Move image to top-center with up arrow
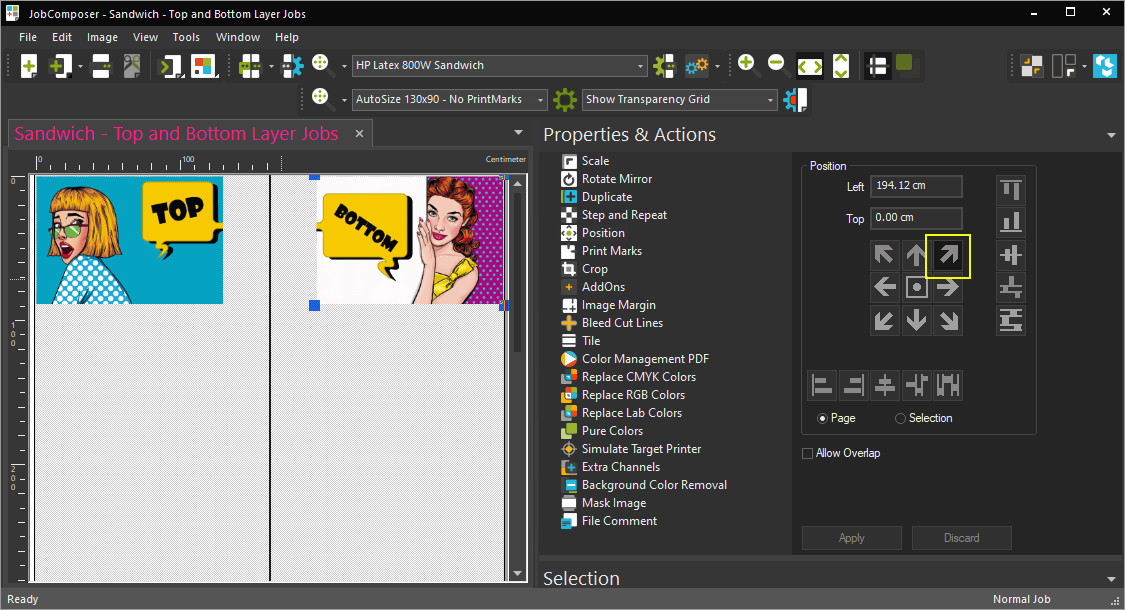 tap(916, 255)
